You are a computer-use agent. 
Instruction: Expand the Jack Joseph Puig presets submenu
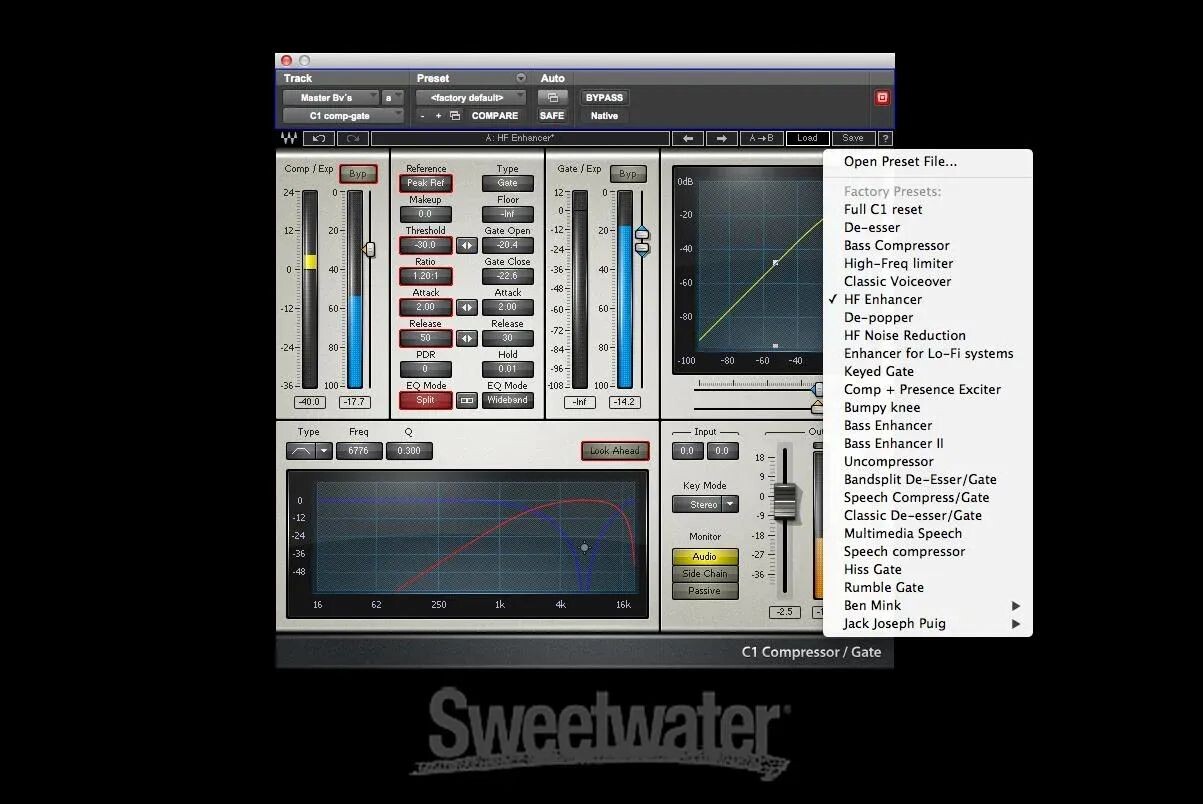click(928, 623)
